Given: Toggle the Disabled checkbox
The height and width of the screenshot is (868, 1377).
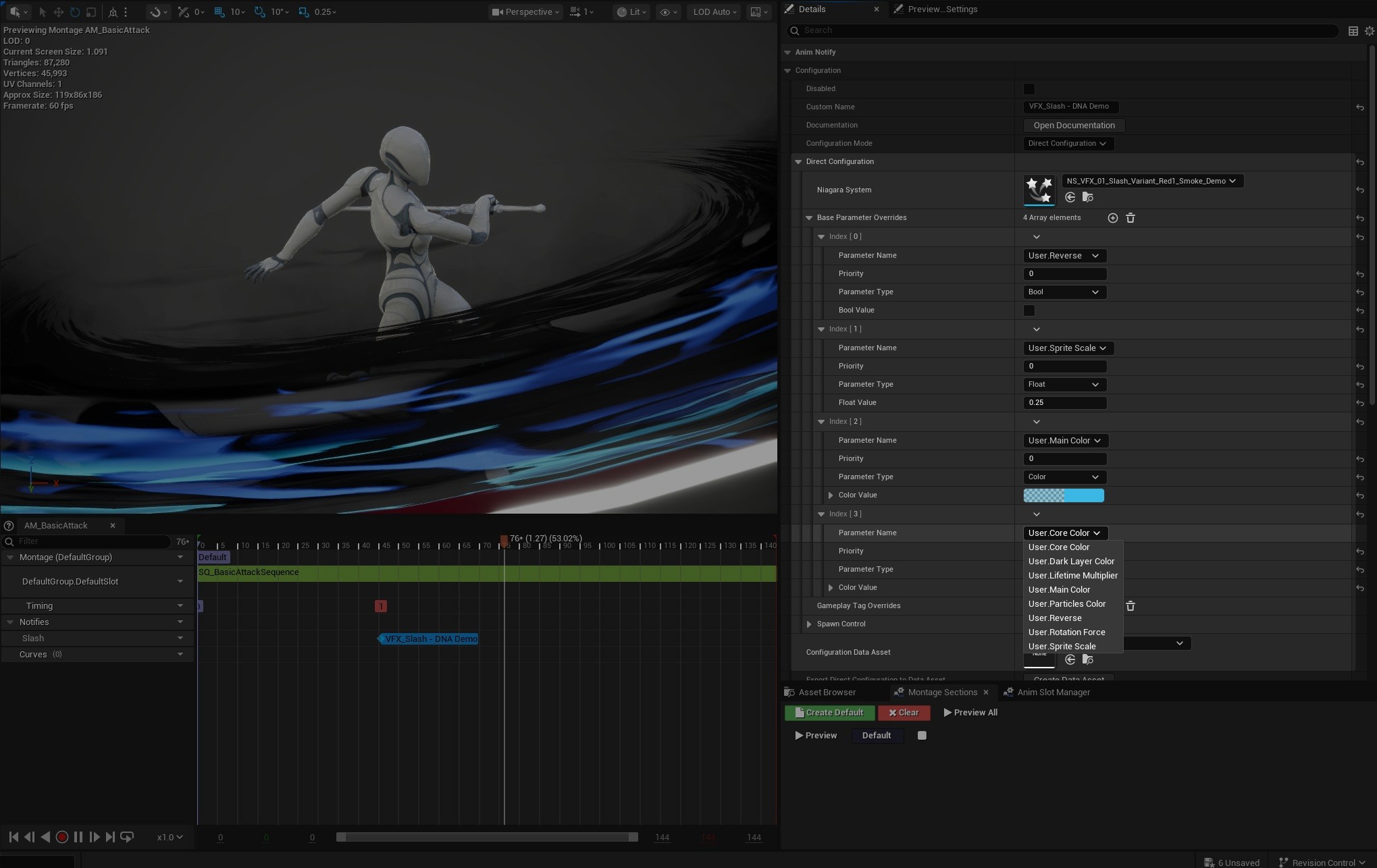Looking at the screenshot, I should click(1029, 89).
